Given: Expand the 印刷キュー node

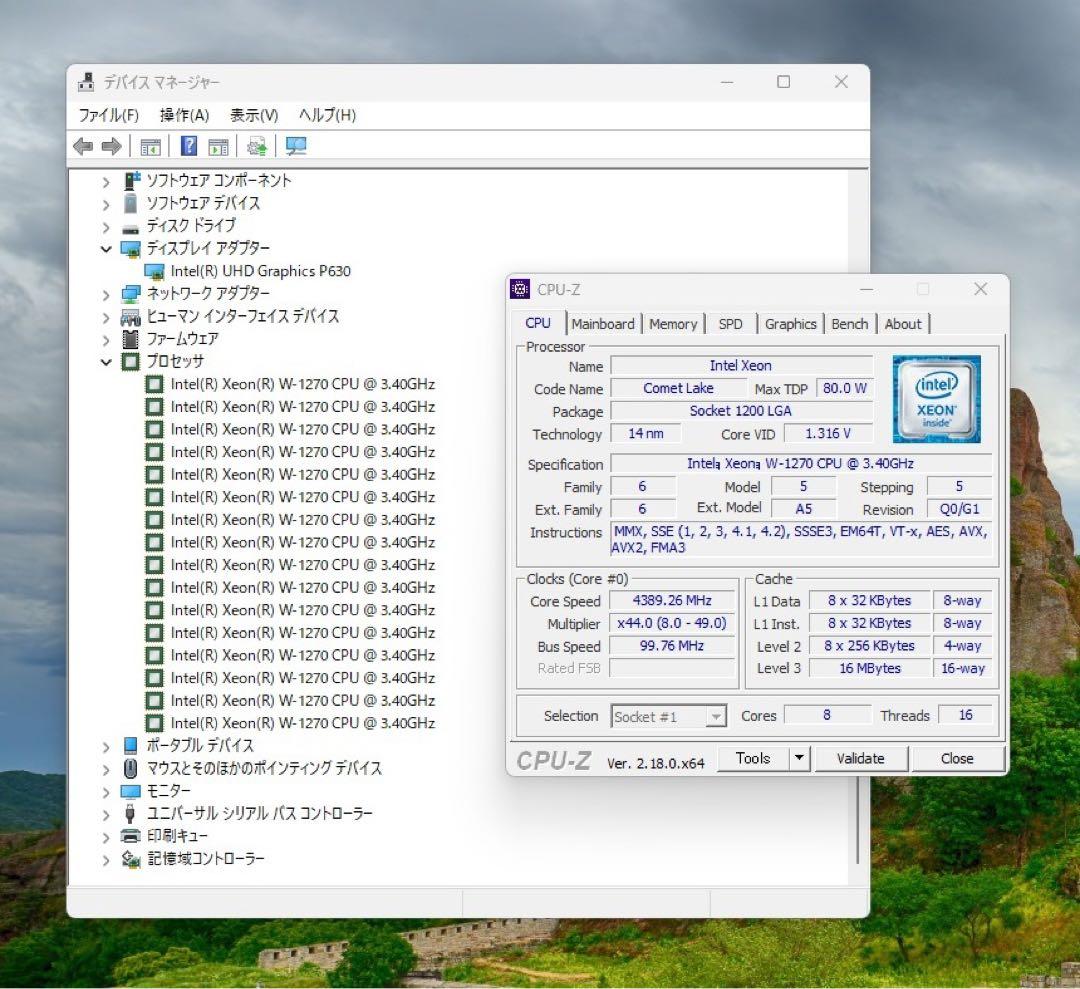Looking at the screenshot, I should (x=105, y=837).
